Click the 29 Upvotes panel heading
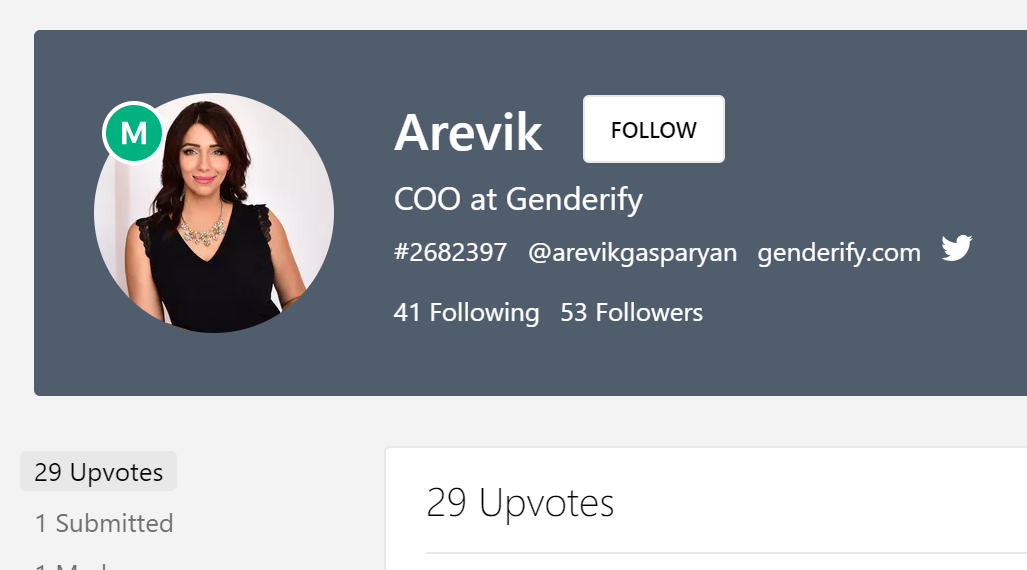The image size is (1027, 570). pos(520,503)
